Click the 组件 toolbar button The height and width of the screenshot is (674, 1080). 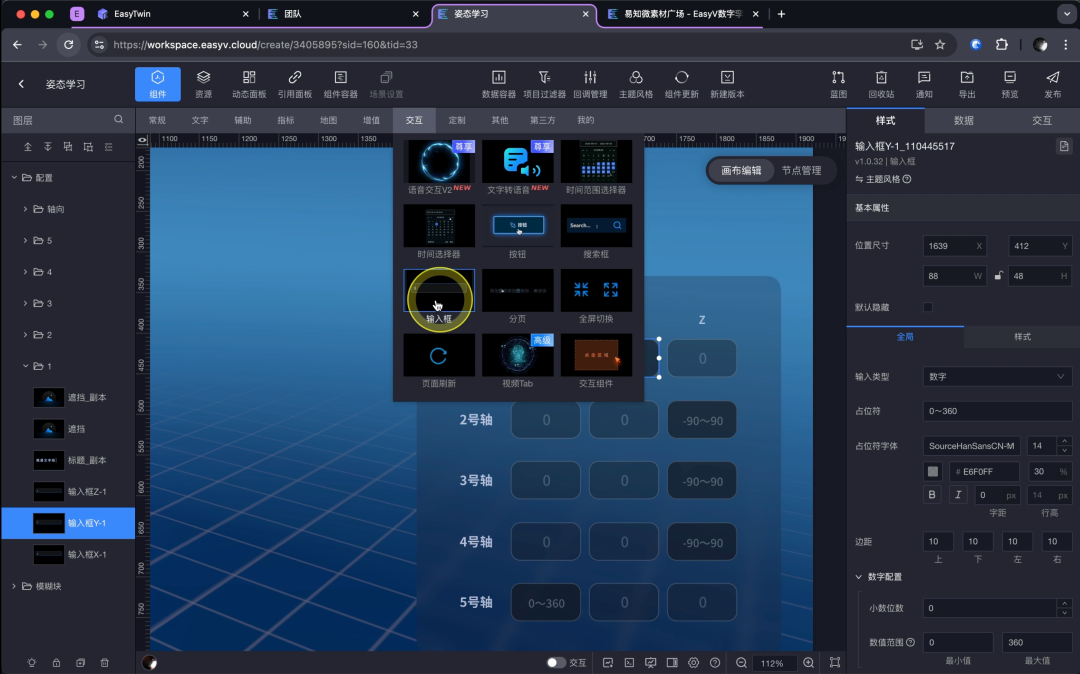(x=158, y=84)
